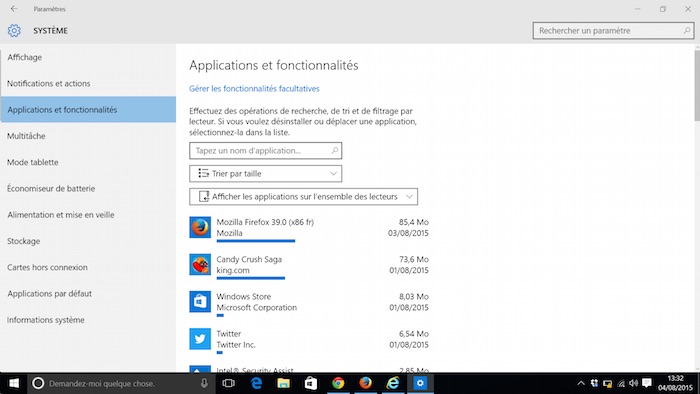Click the Candy Crush Saga app icon
The width and height of the screenshot is (700, 394).
pos(200,265)
